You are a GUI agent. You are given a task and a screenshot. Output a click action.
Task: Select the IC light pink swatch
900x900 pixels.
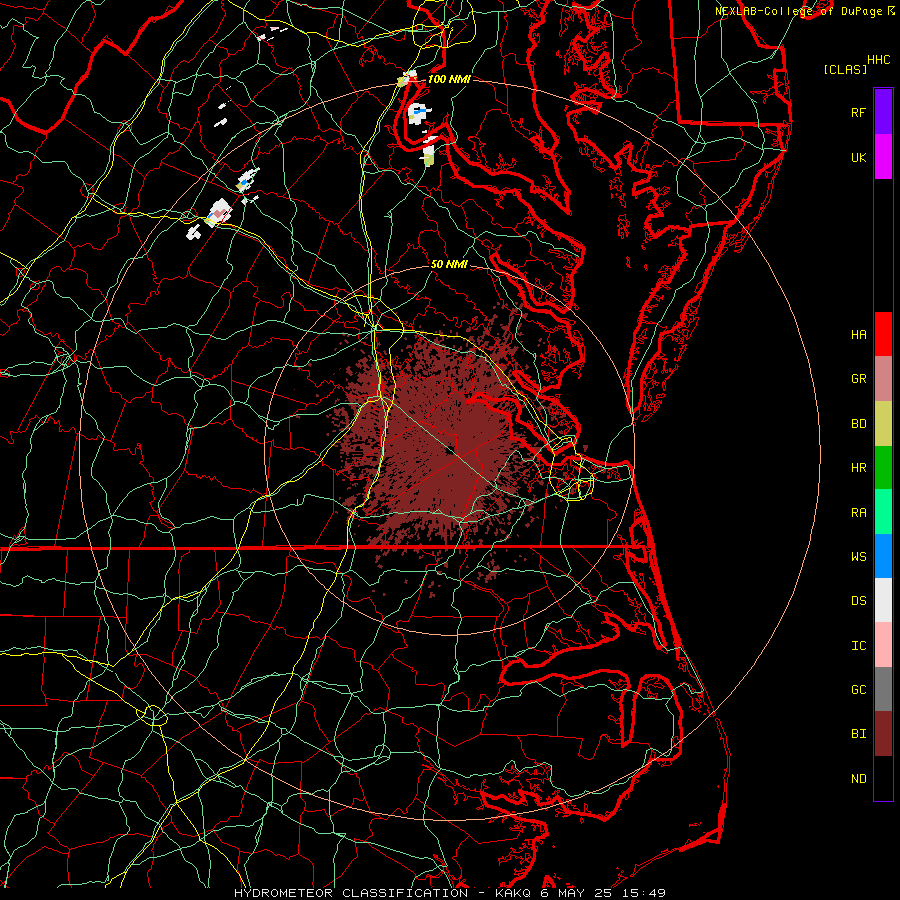[883, 645]
